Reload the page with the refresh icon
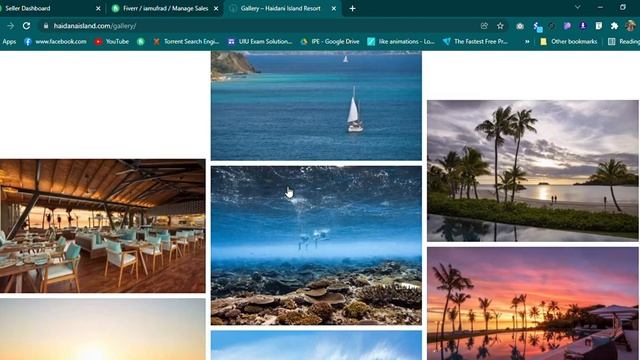The width and height of the screenshot is (640, 360). click(x=27, y=26)
